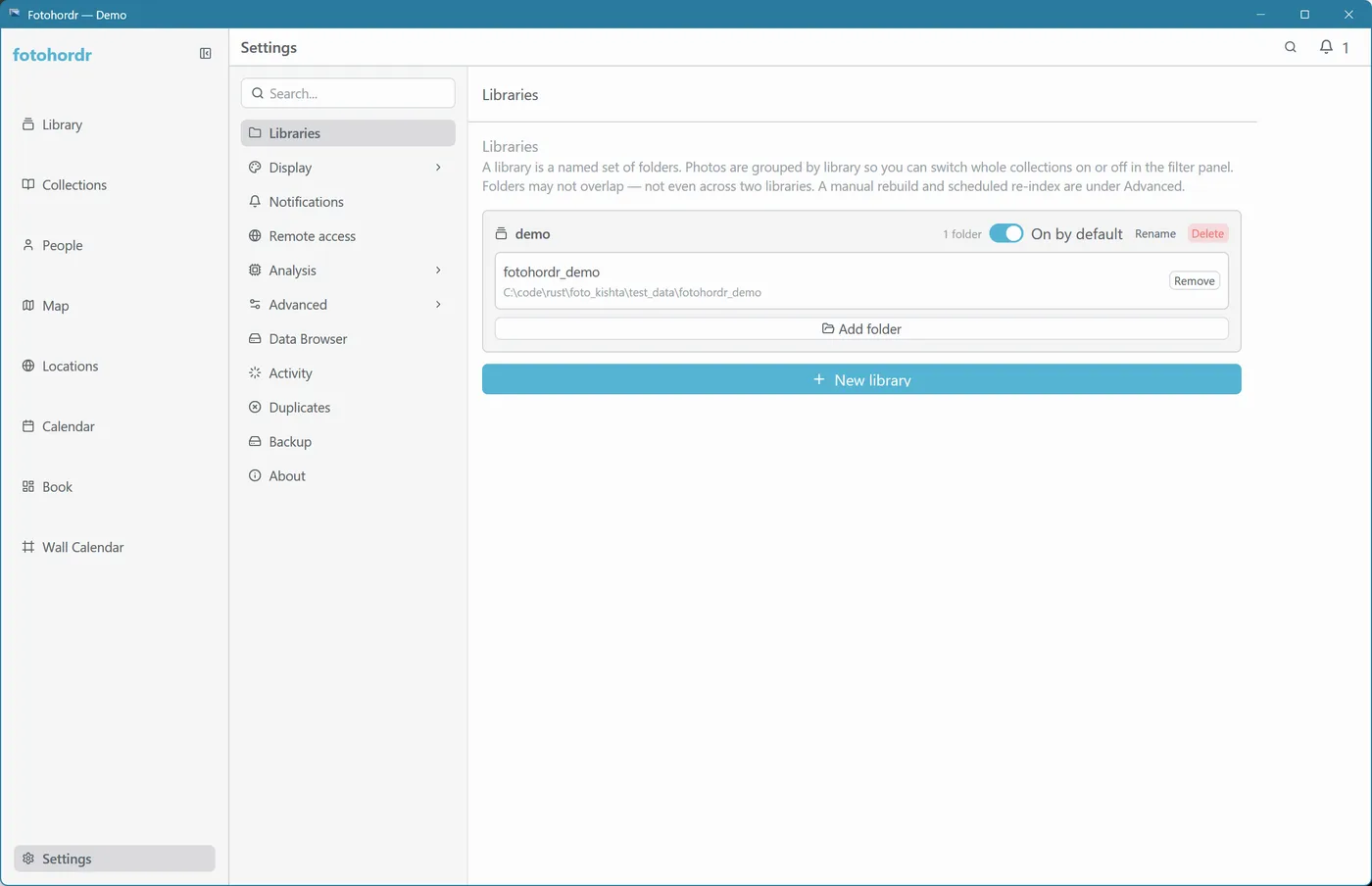Image resolution: width=1372 pixels, height=886 pixels.
Task: Click fotohordr_demo folder name text
Action: tap(552, 271)
